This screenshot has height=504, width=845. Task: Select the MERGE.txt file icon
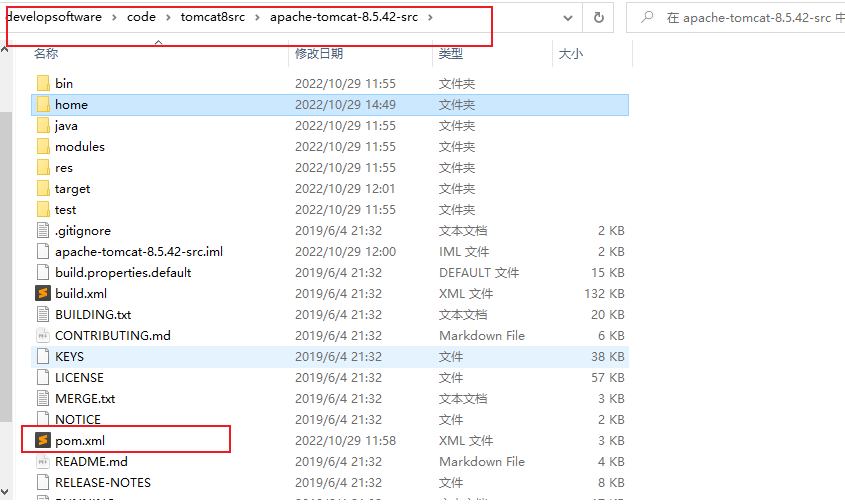(x=43, y=398)
